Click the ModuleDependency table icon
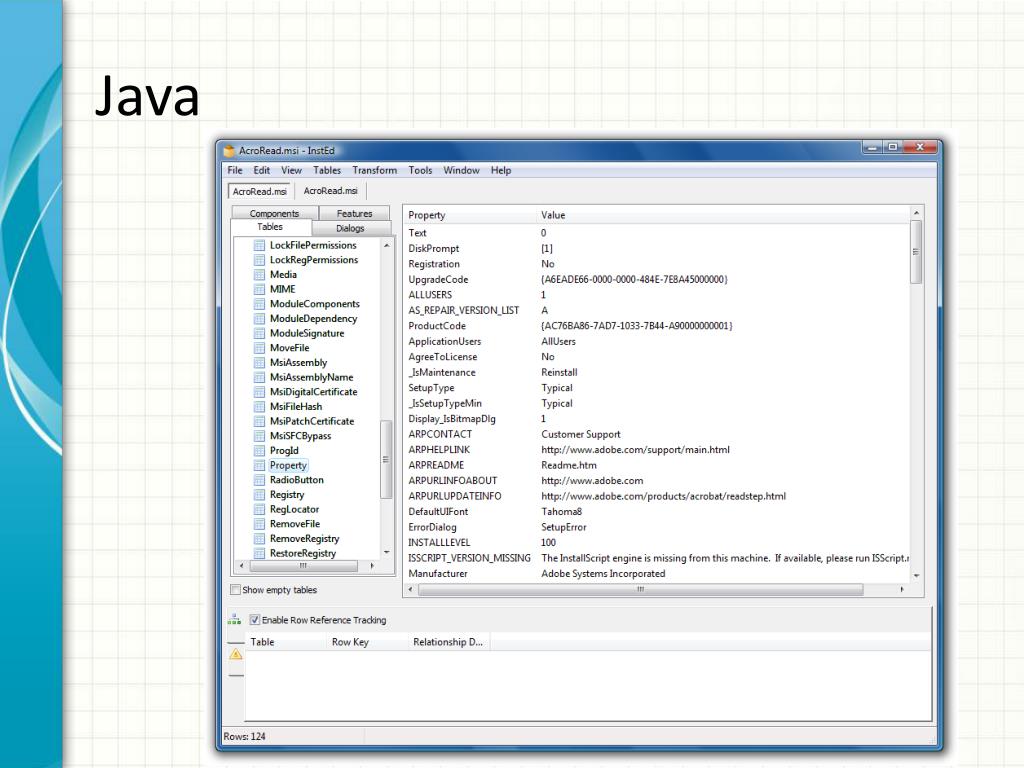 click(x=259, y=319)
